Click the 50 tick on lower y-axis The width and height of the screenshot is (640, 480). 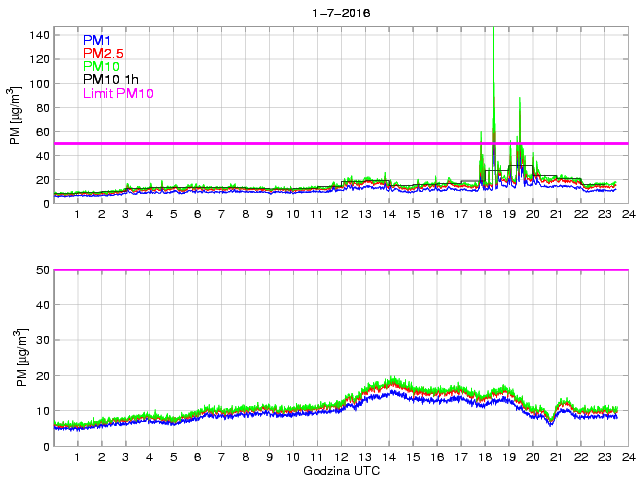click(42, 270)
